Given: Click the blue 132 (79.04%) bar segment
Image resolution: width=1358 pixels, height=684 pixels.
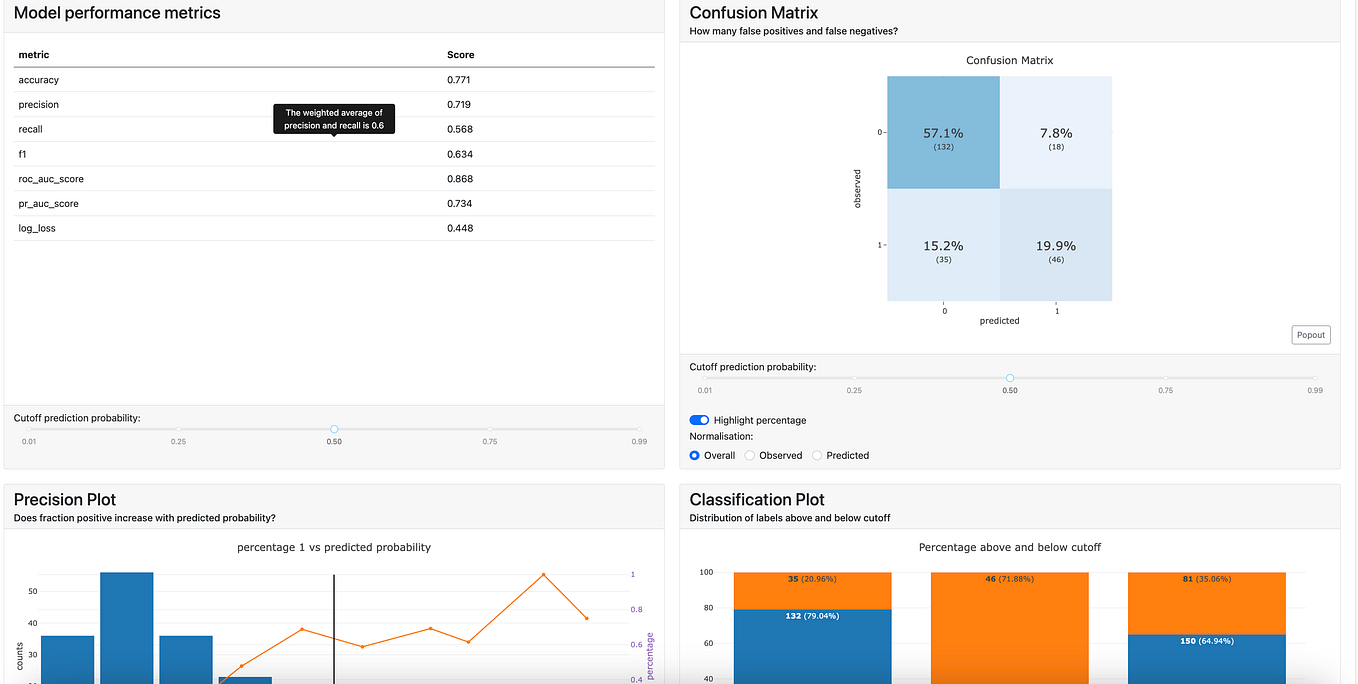Looking at the screenshot, I should point(812,647).
